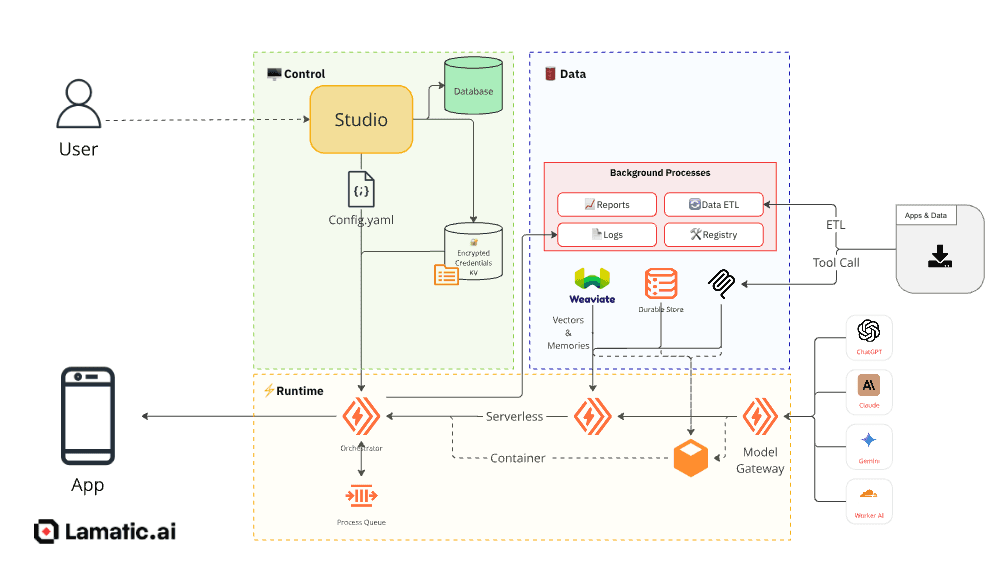993x570 pixels.
Task: Click the Serverless label
Action: 514,417
